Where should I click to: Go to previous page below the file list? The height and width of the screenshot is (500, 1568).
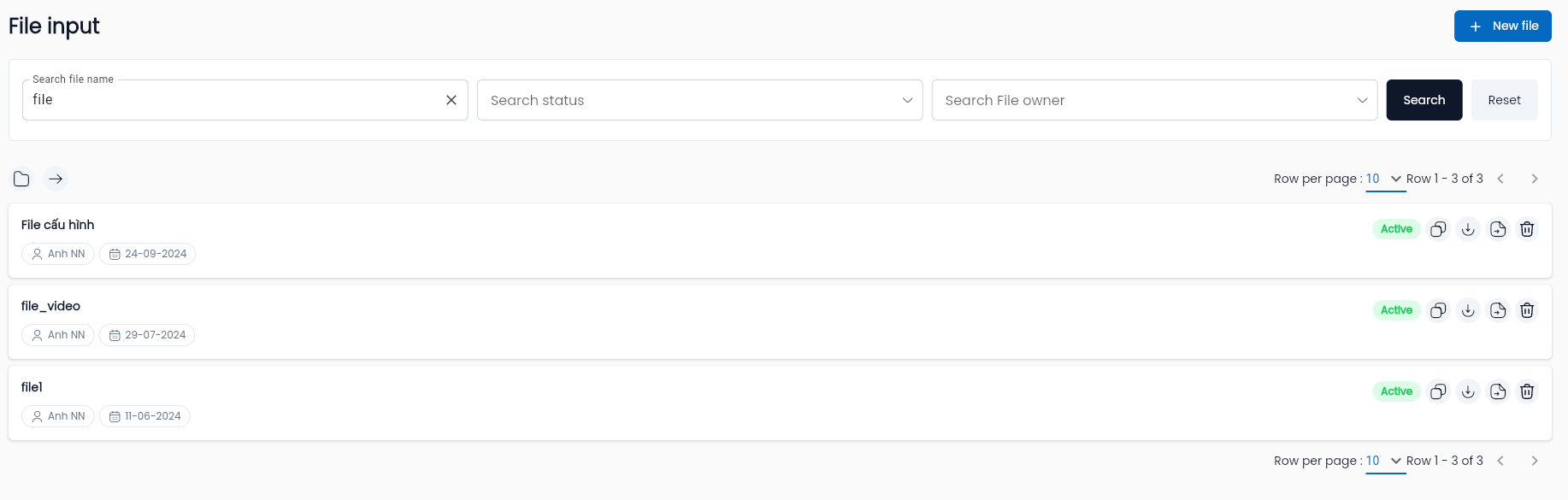tap(1500, 461)
